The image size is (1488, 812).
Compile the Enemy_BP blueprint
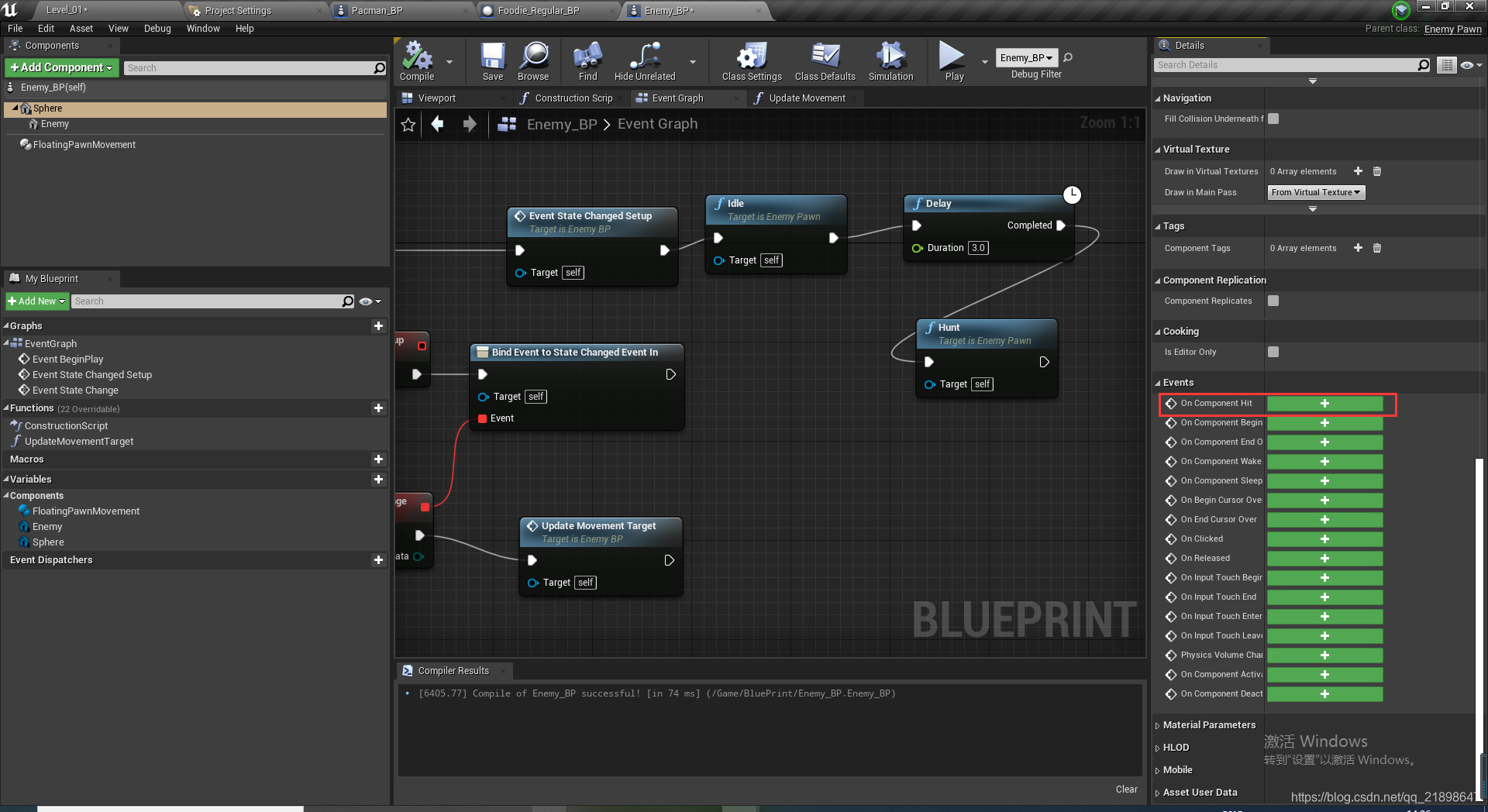(x=417, y=60)
